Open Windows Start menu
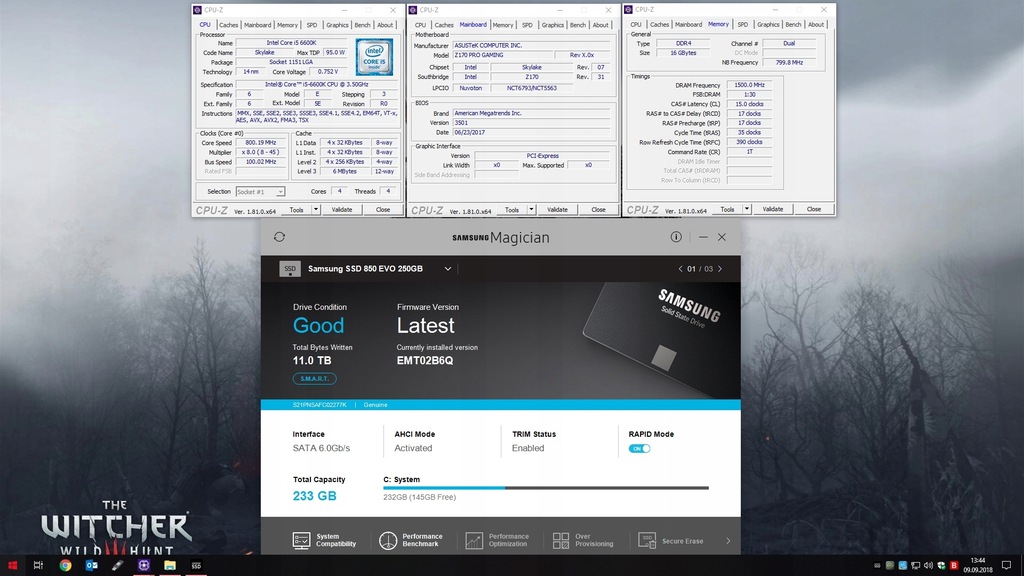 [x=12, y=565]
